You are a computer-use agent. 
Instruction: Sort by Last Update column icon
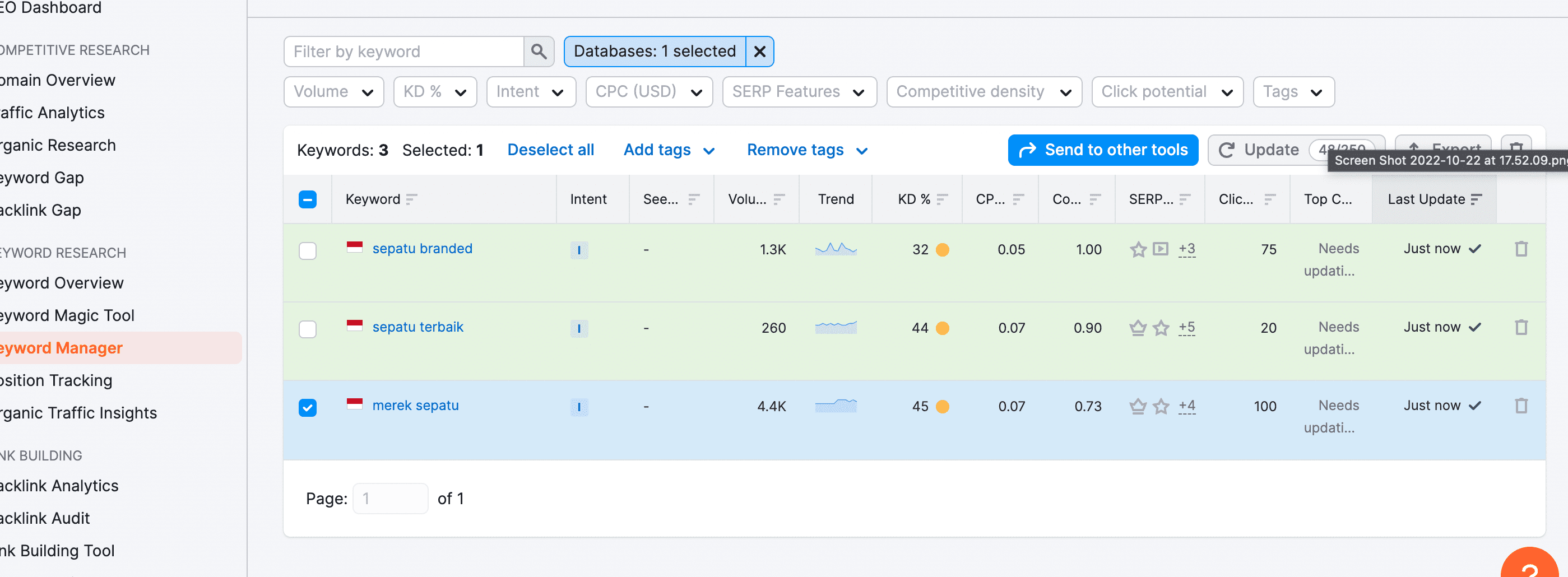1476,199
